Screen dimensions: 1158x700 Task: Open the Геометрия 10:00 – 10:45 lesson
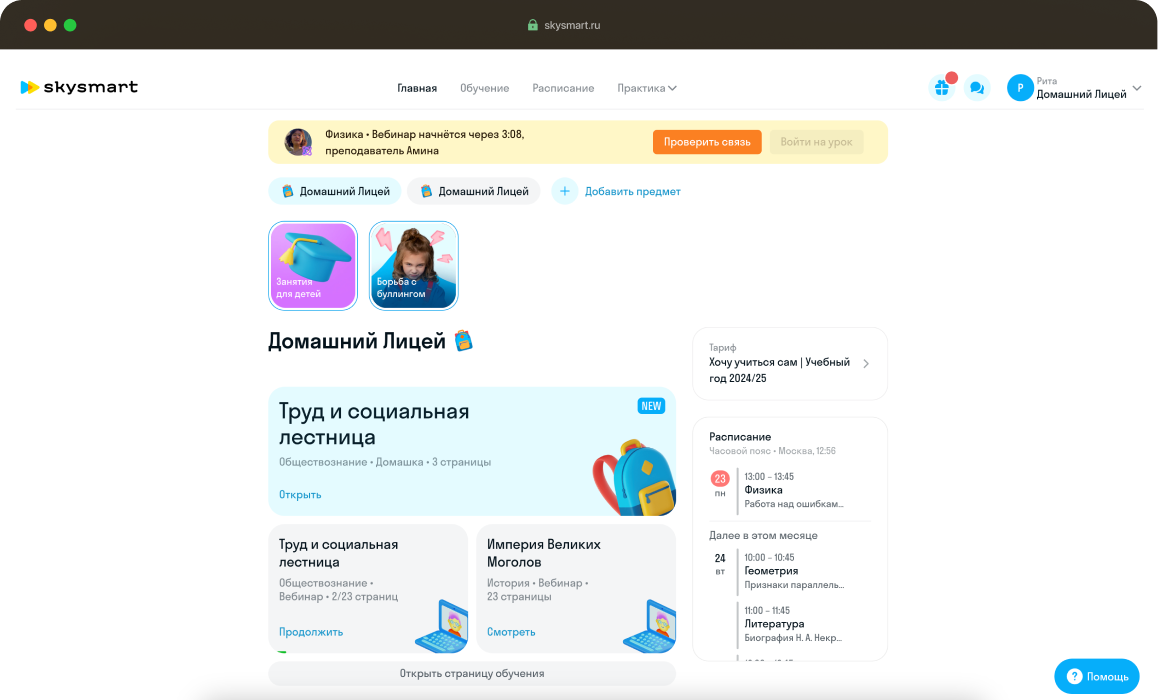point(794,571)
